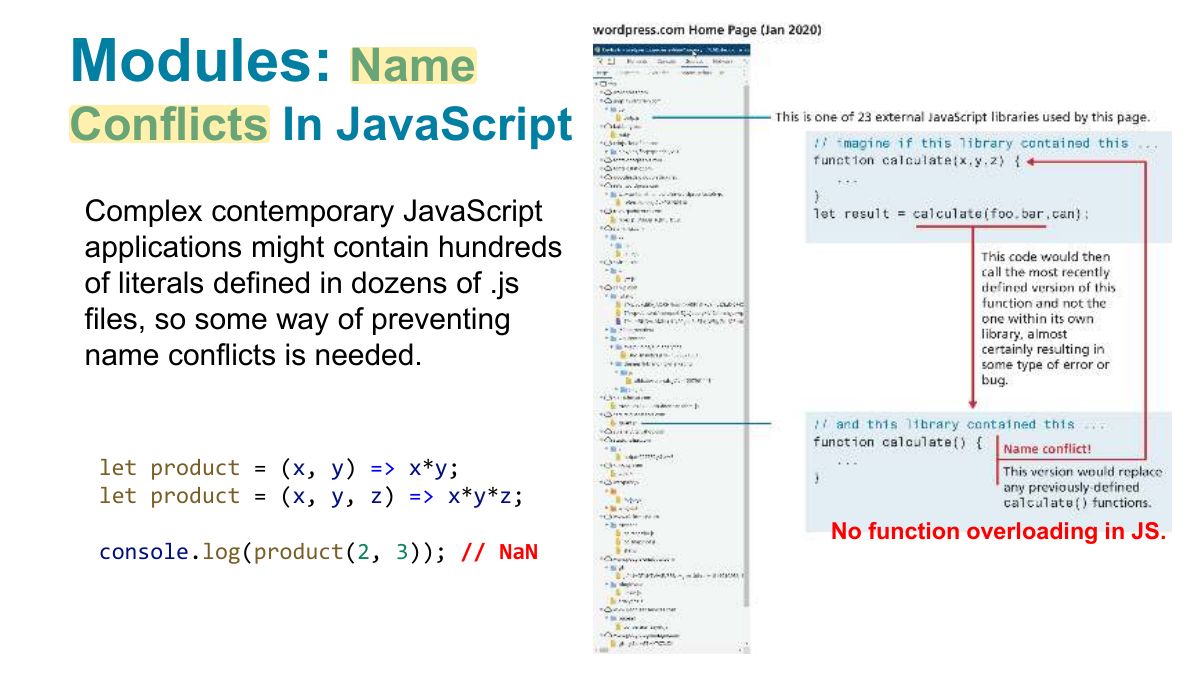The width and height of the screenshot is (1200, 675).
Task: Open the underlined Sources tab in devtools
Action: point(694,62)
